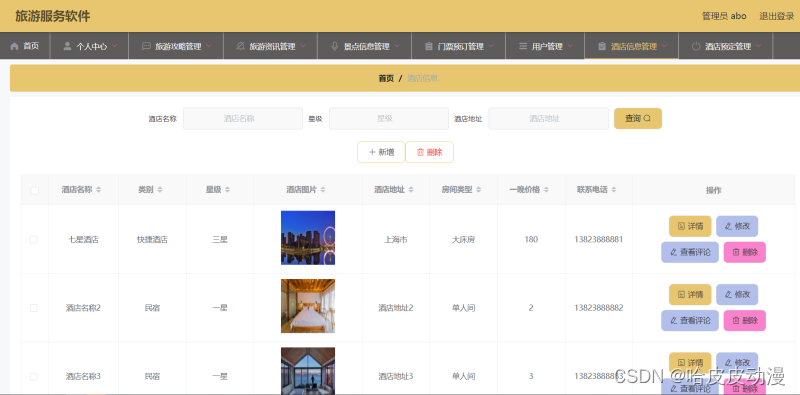Screen dimensions: 800x395
Task: Open the 酒店名称3 room thumbnail
Action: pos(308,371)
